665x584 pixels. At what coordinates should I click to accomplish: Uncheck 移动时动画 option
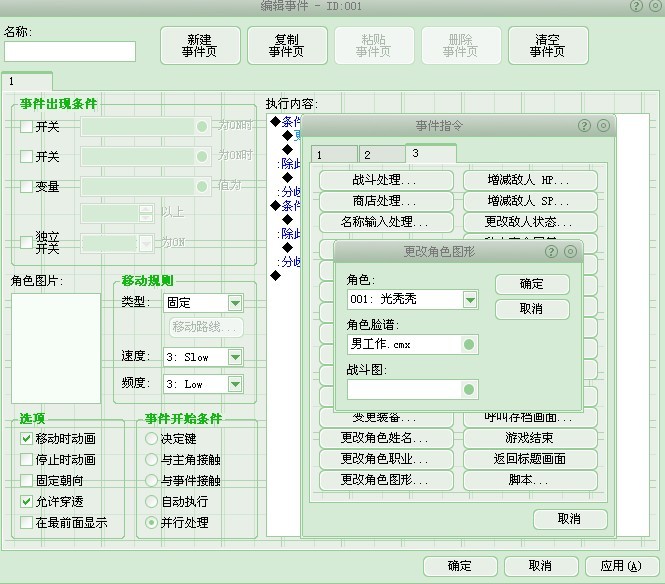26,439
